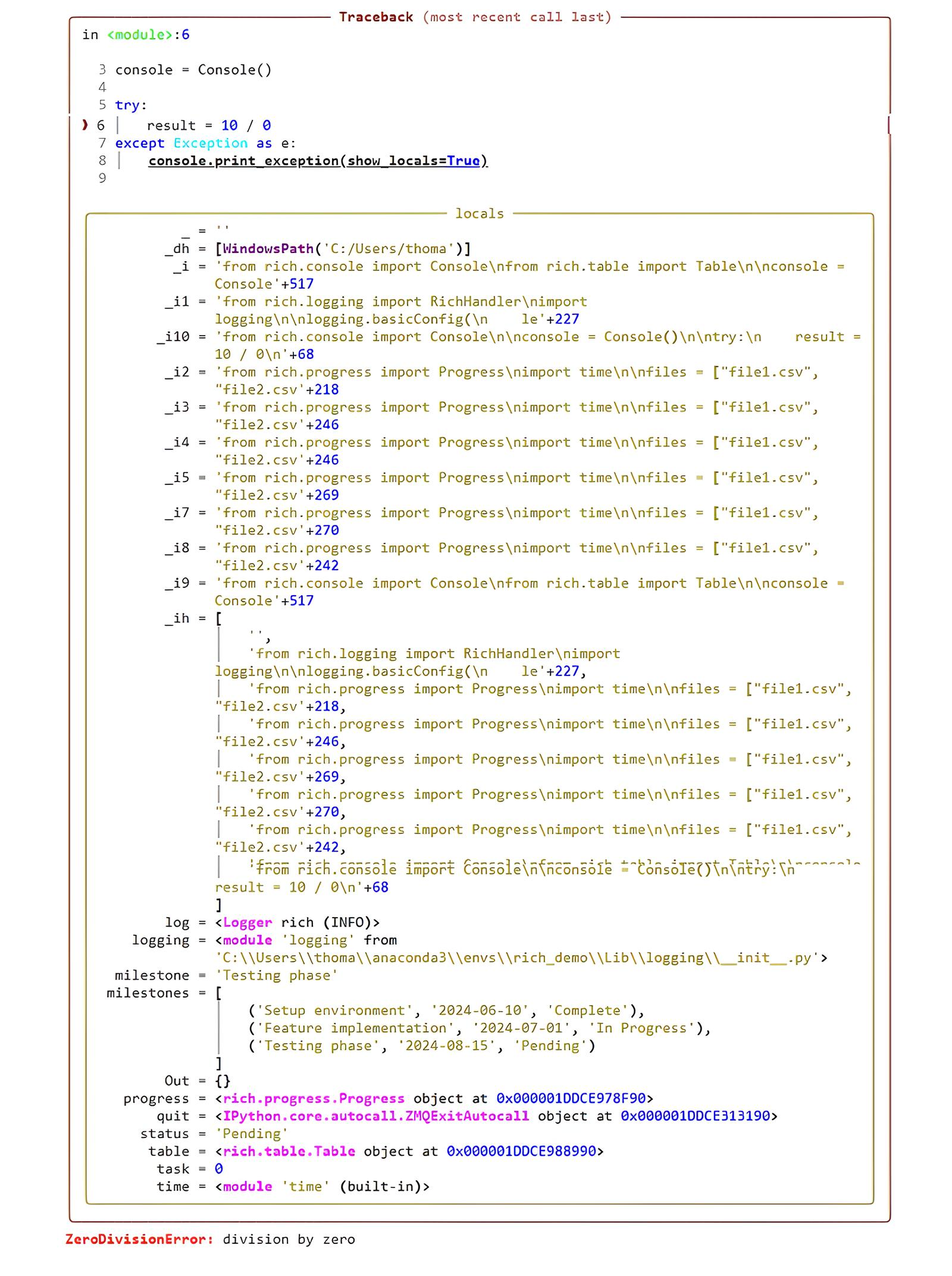Click the "_ih" variable name
Viewport: 952px width, 1276px height.
pyautogui.click(x=177, y=618)
